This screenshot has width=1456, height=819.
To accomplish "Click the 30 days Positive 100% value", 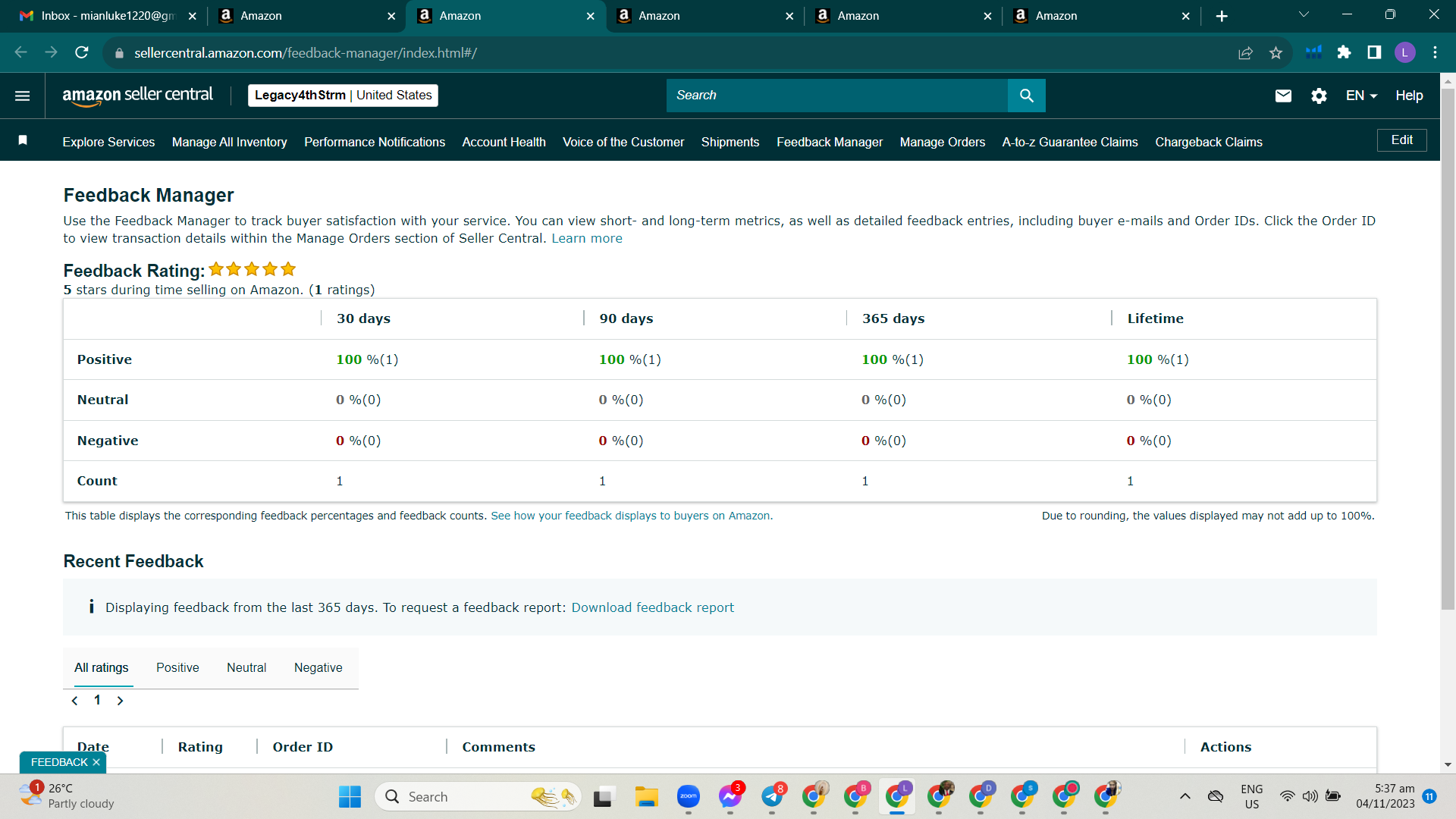I will click(x=367, y=359).
